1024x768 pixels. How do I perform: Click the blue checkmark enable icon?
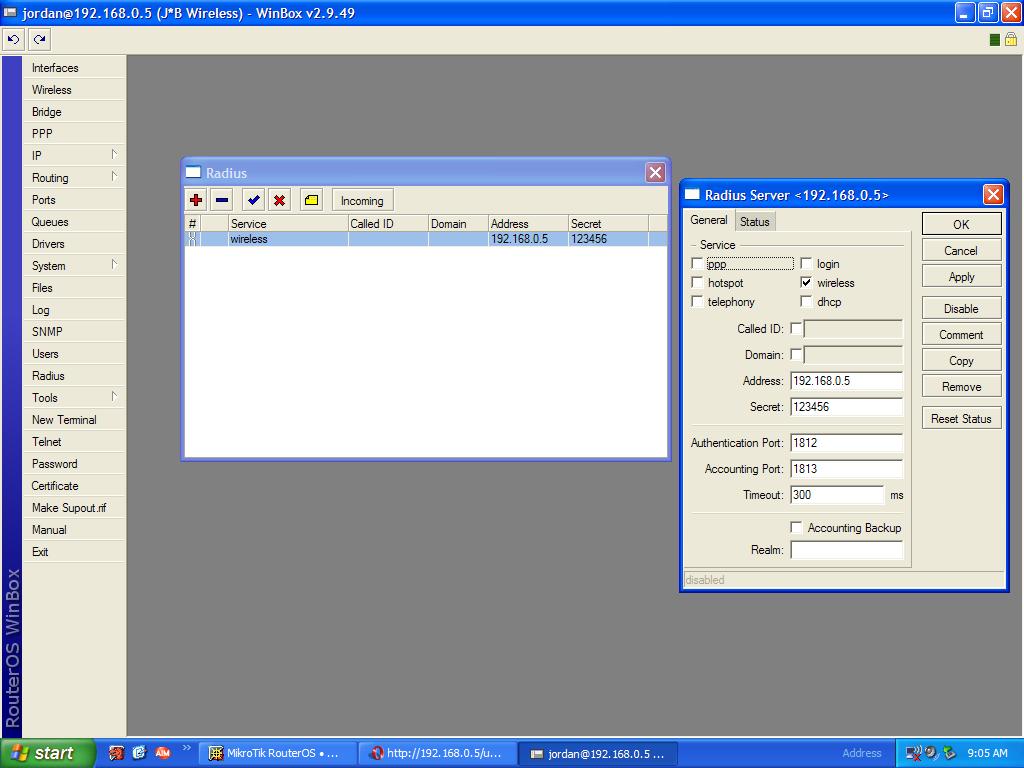coord(254,200)
